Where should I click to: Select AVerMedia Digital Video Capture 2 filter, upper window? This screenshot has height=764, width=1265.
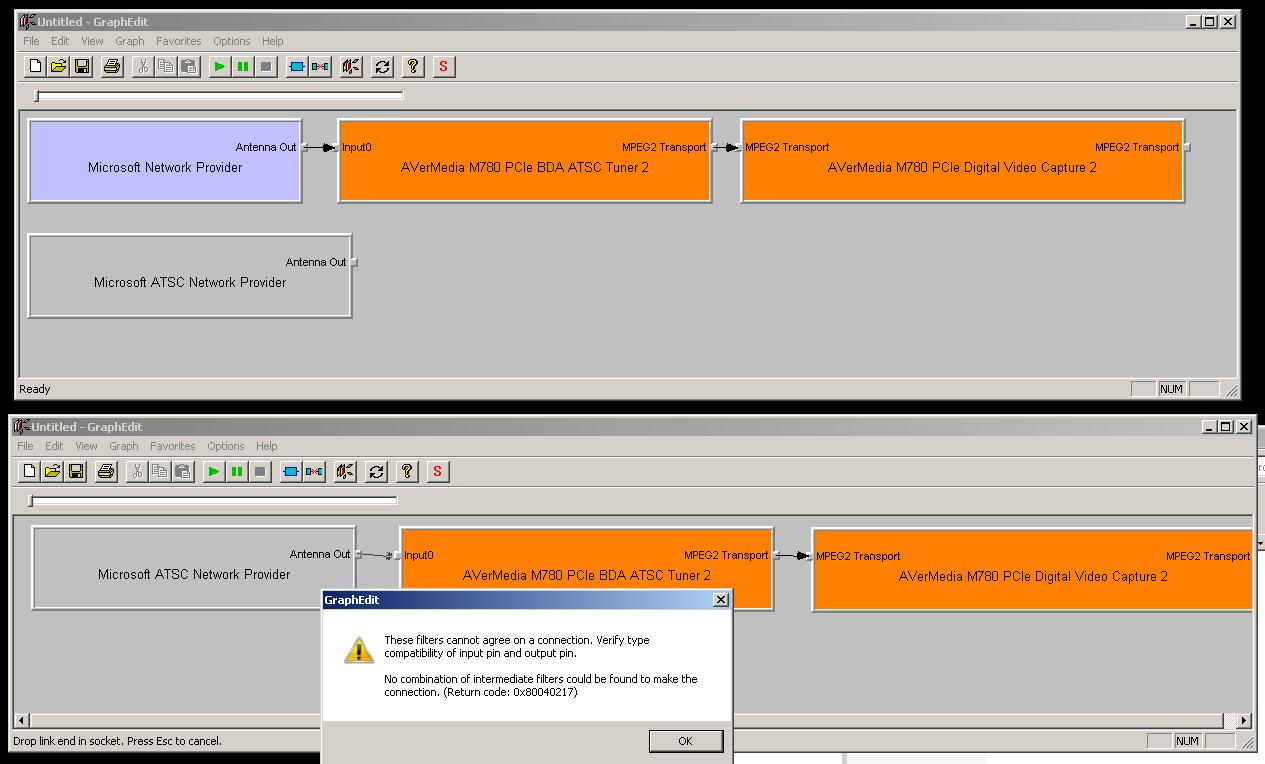click(x=962, y=161)
